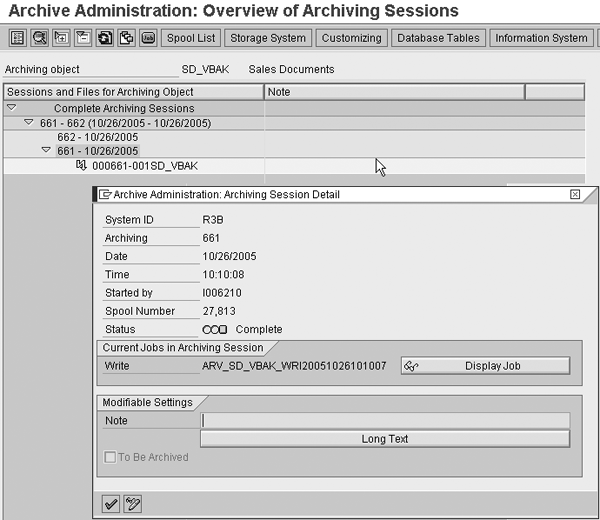This screenshot has width=600, height=520.
Task: Click Display Job button
Action: (x=485, y=366)
